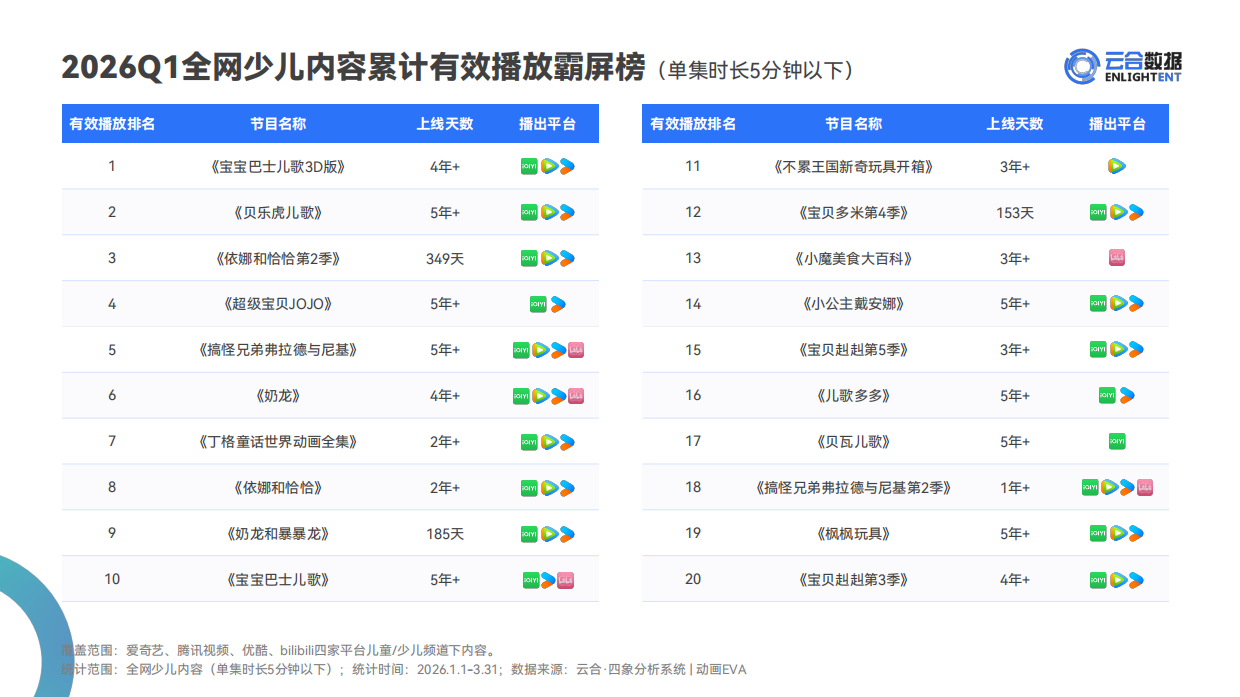Click iQIYI icon in 奶龙和暴暴龙 row
Screen dimensions: 1240x697
click(x=529, y=534)
